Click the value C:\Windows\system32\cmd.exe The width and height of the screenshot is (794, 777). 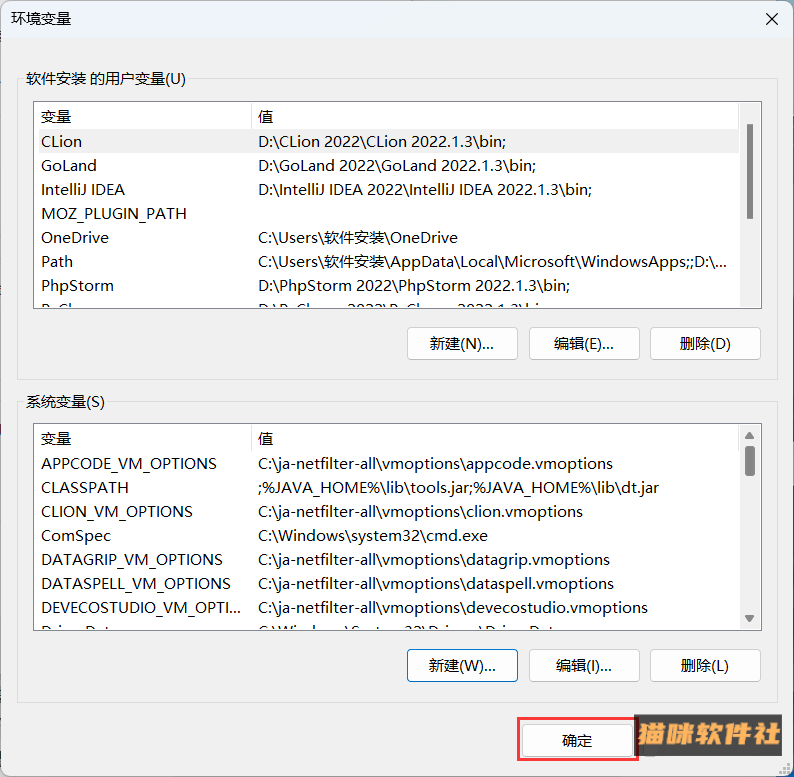pos(373,536)
